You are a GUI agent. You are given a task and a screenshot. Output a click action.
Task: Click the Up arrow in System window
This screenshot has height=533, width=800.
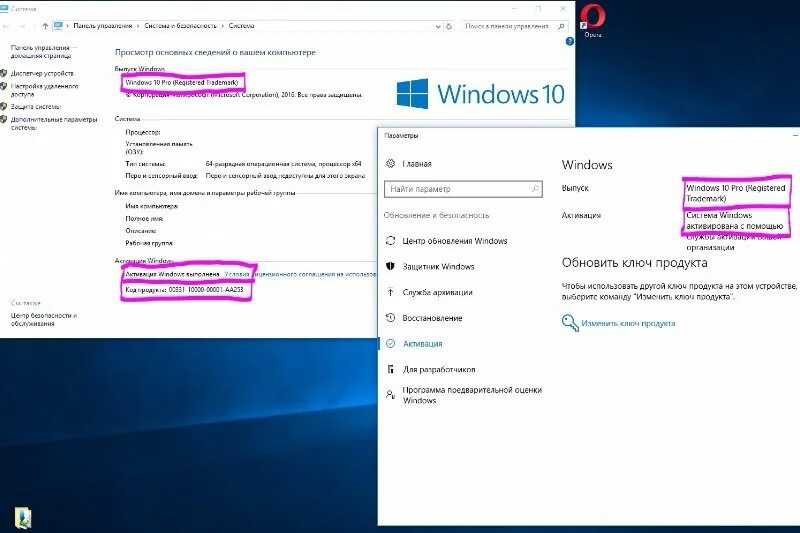[x=45, y=26]
